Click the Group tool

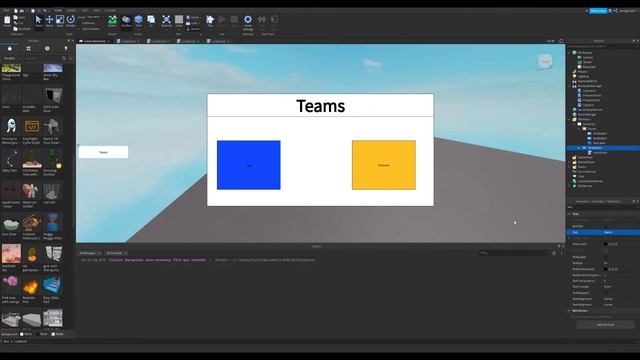193,18
